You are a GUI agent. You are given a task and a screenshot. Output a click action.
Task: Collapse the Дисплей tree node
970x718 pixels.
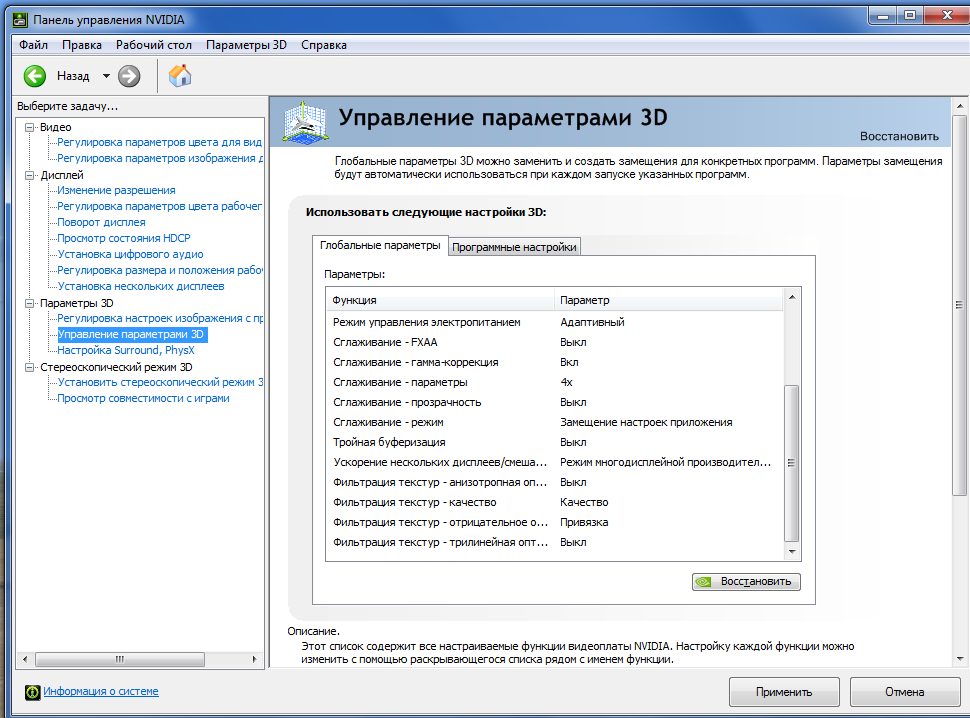click(x=29, y=175)
